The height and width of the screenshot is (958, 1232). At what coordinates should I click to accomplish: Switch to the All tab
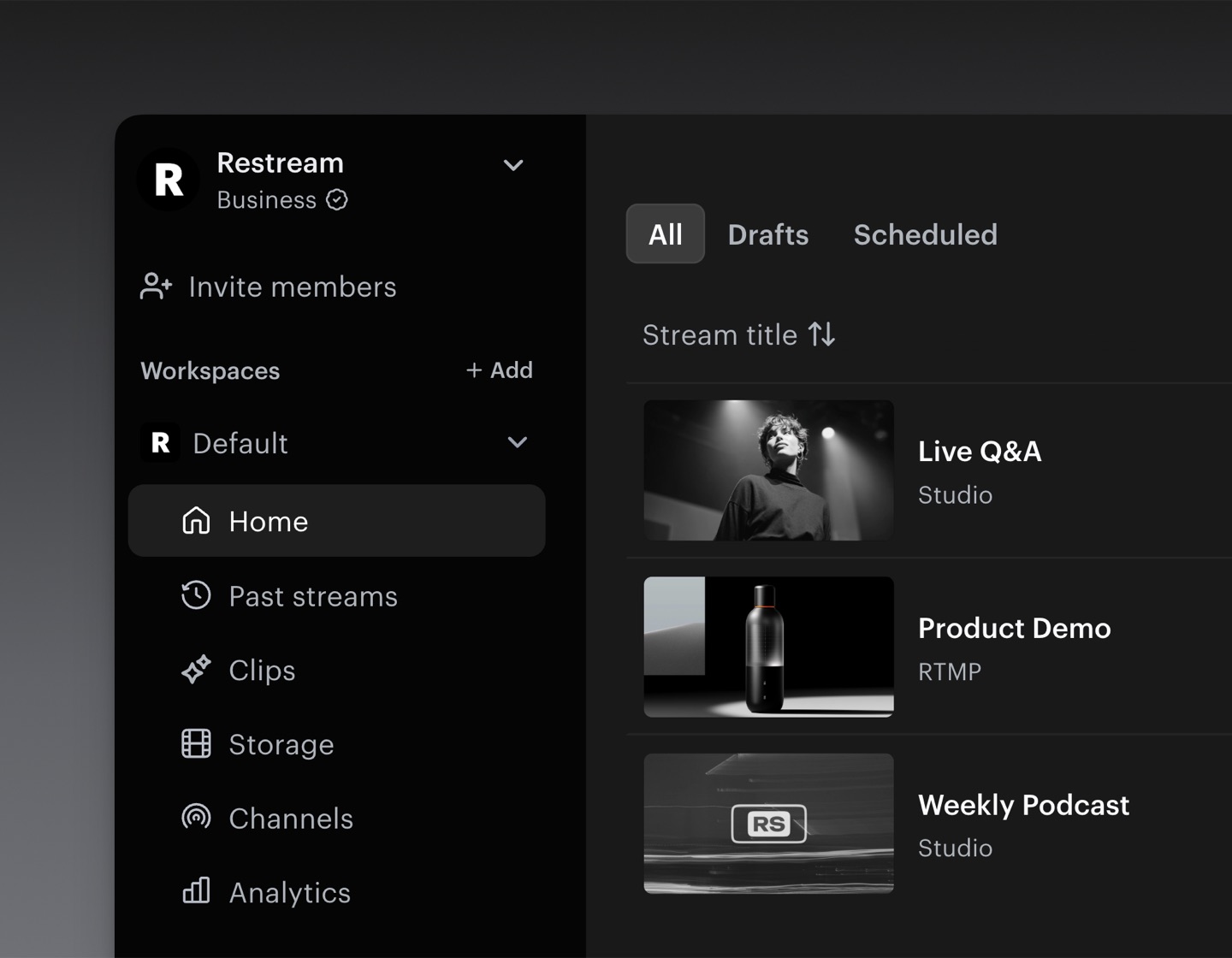(666, 234)
